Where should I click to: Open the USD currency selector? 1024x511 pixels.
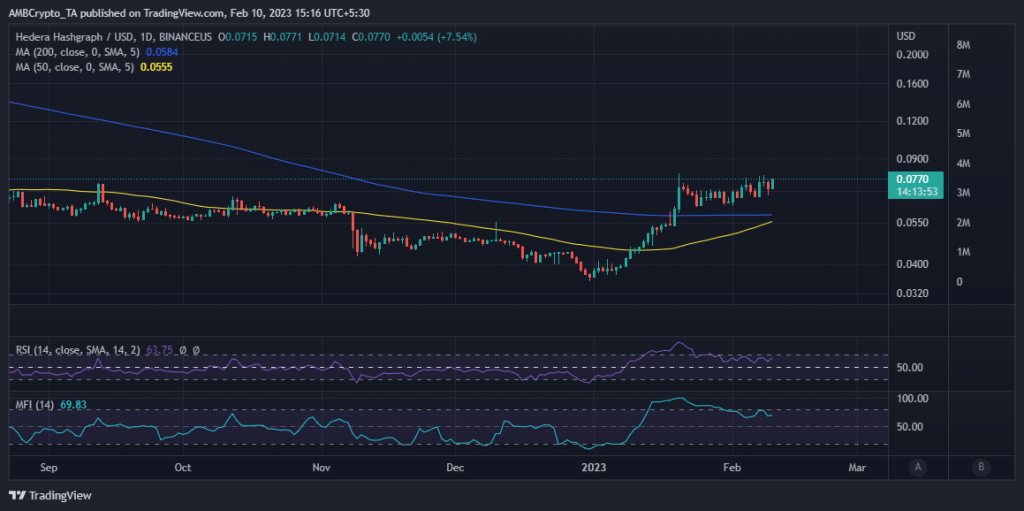pos(906,37)
